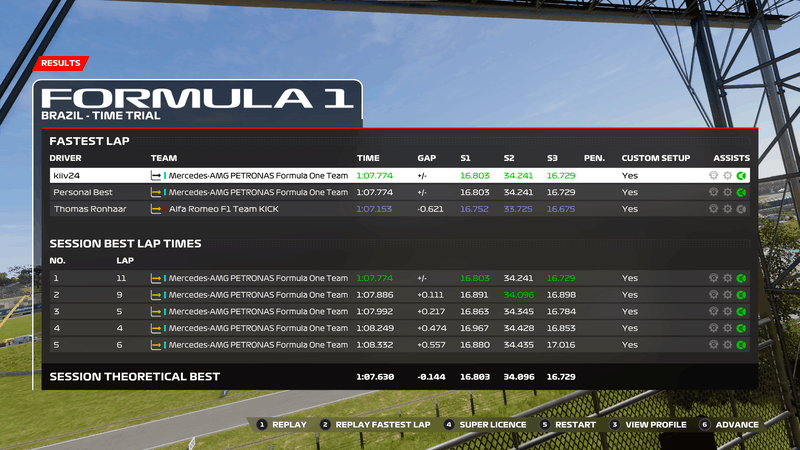Viewport: 800px width, 450px height.
Task: Click Thomas Ronhaar's 33.725 sector two time
Action: [x=518, y=209]
